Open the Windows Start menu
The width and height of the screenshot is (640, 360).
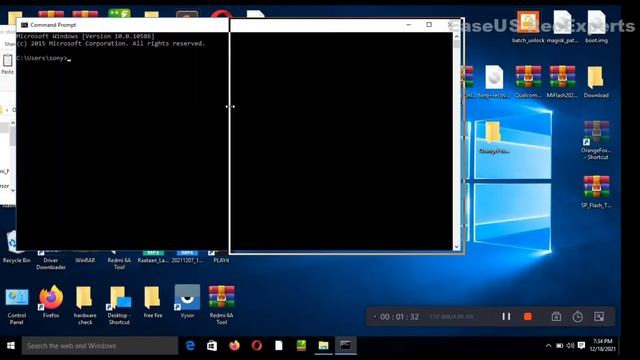(x=11, y=346)
